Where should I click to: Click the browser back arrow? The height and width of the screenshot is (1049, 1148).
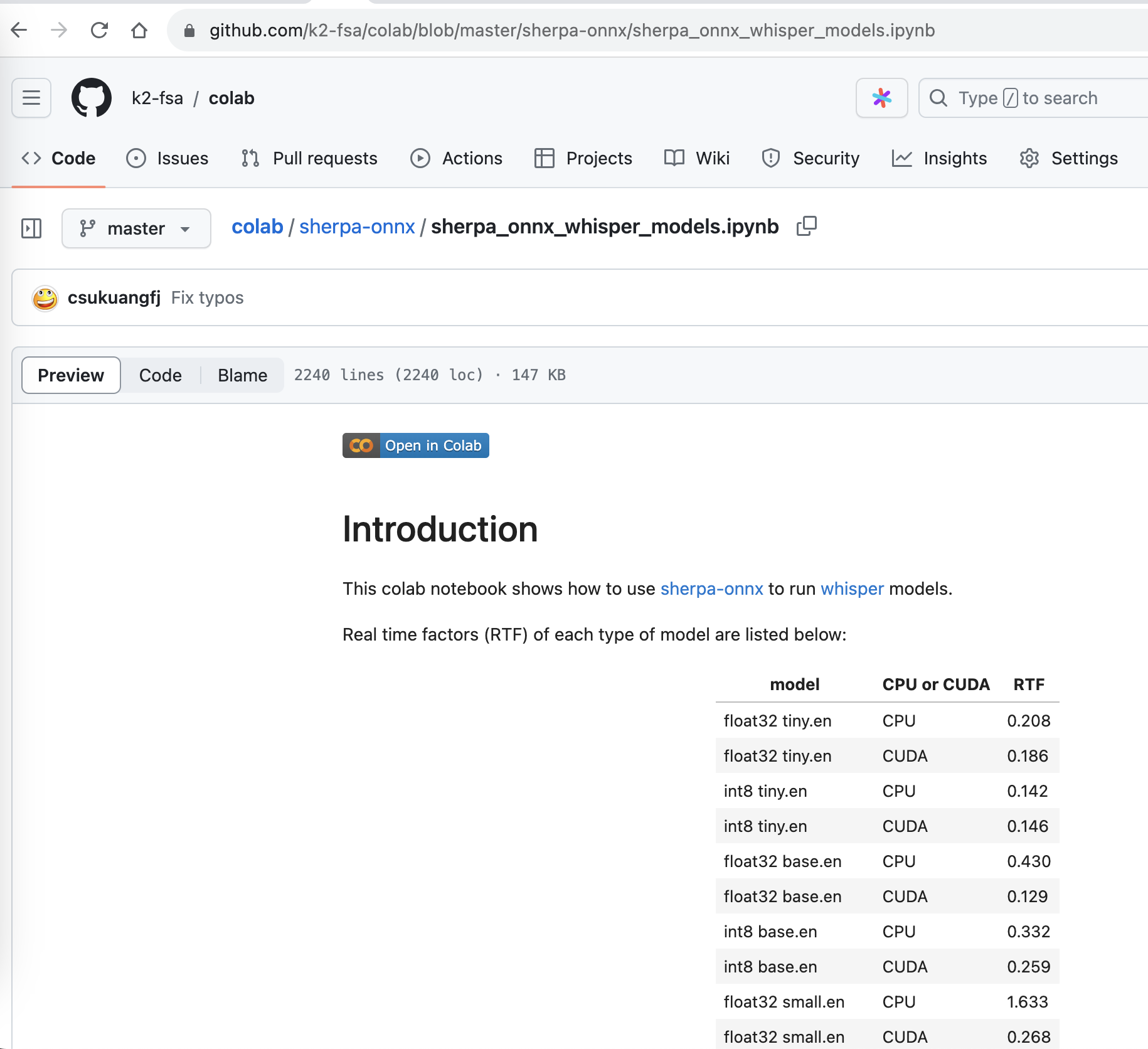click(x=19, y=30)
